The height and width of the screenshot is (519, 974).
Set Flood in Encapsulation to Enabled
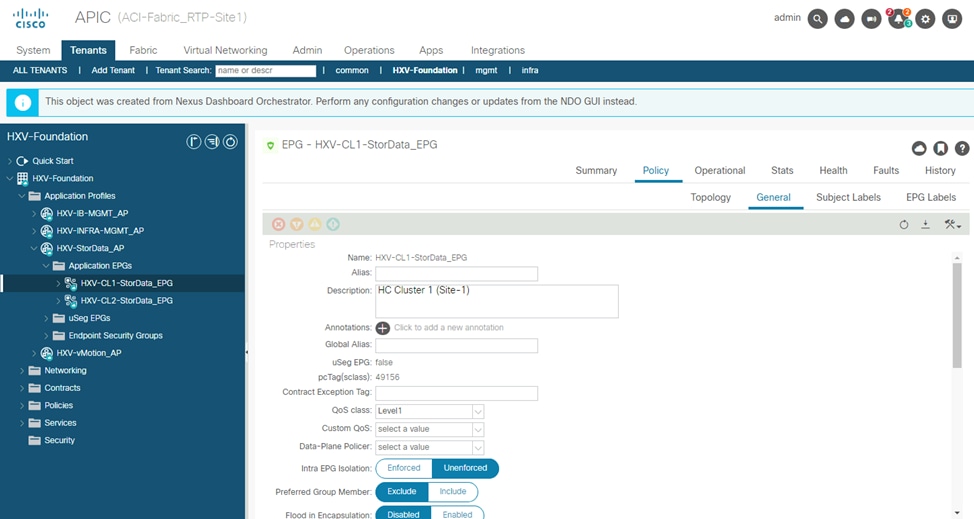[457, 514]
